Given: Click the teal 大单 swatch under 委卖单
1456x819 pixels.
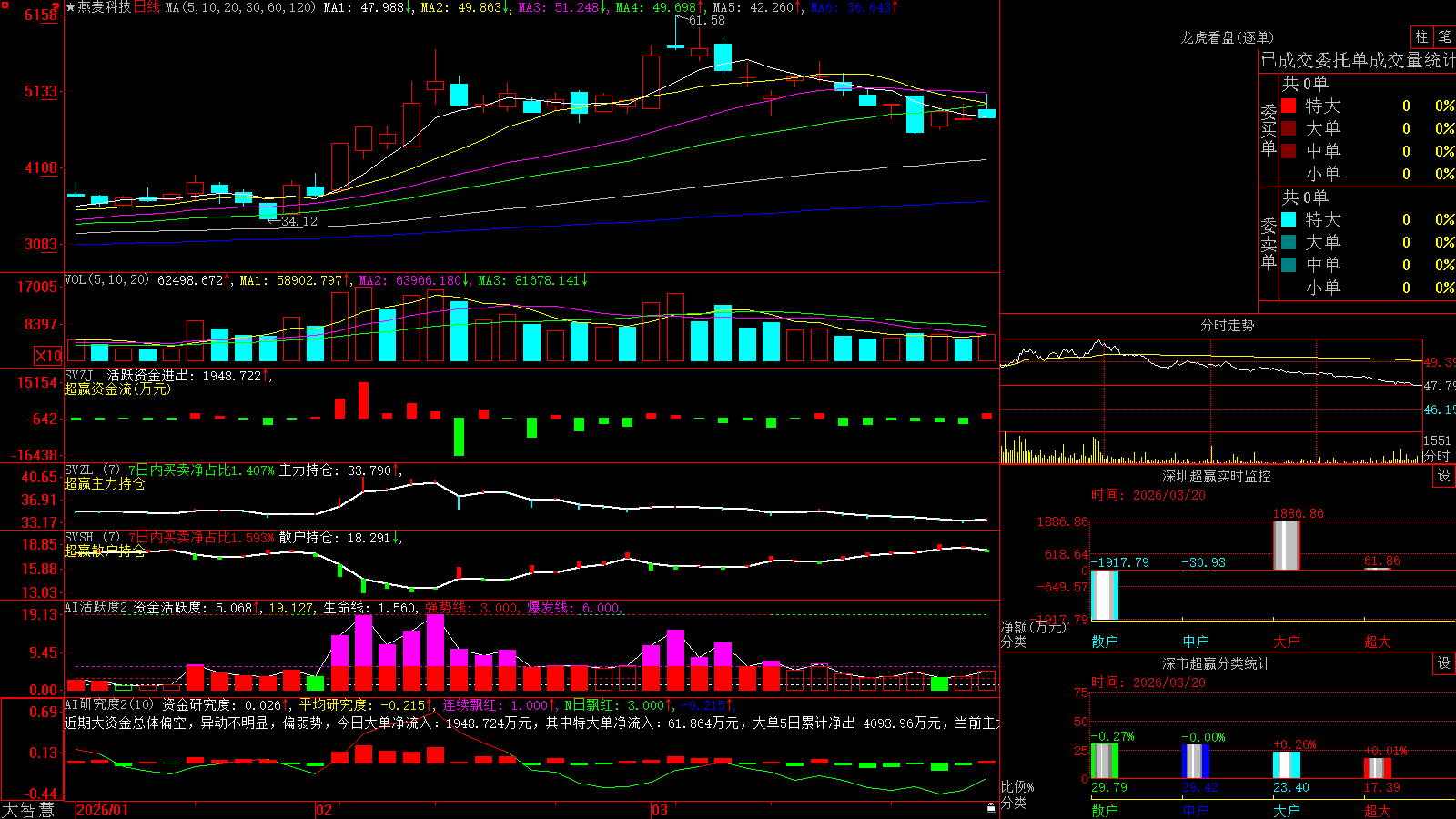Looking at the screenshot, I should click(1289, 242).
